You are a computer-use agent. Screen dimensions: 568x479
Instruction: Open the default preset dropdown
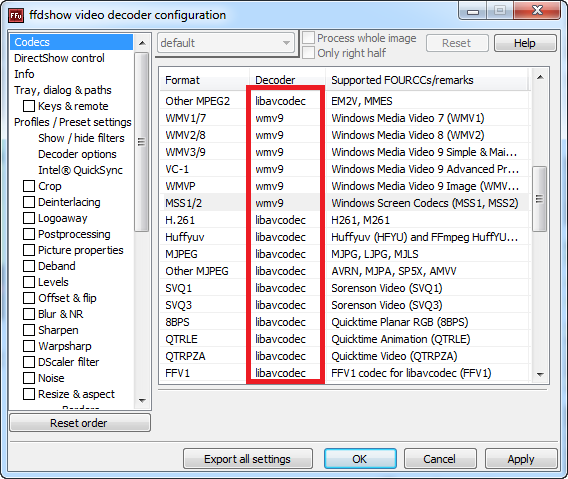[x=226, y=43]
